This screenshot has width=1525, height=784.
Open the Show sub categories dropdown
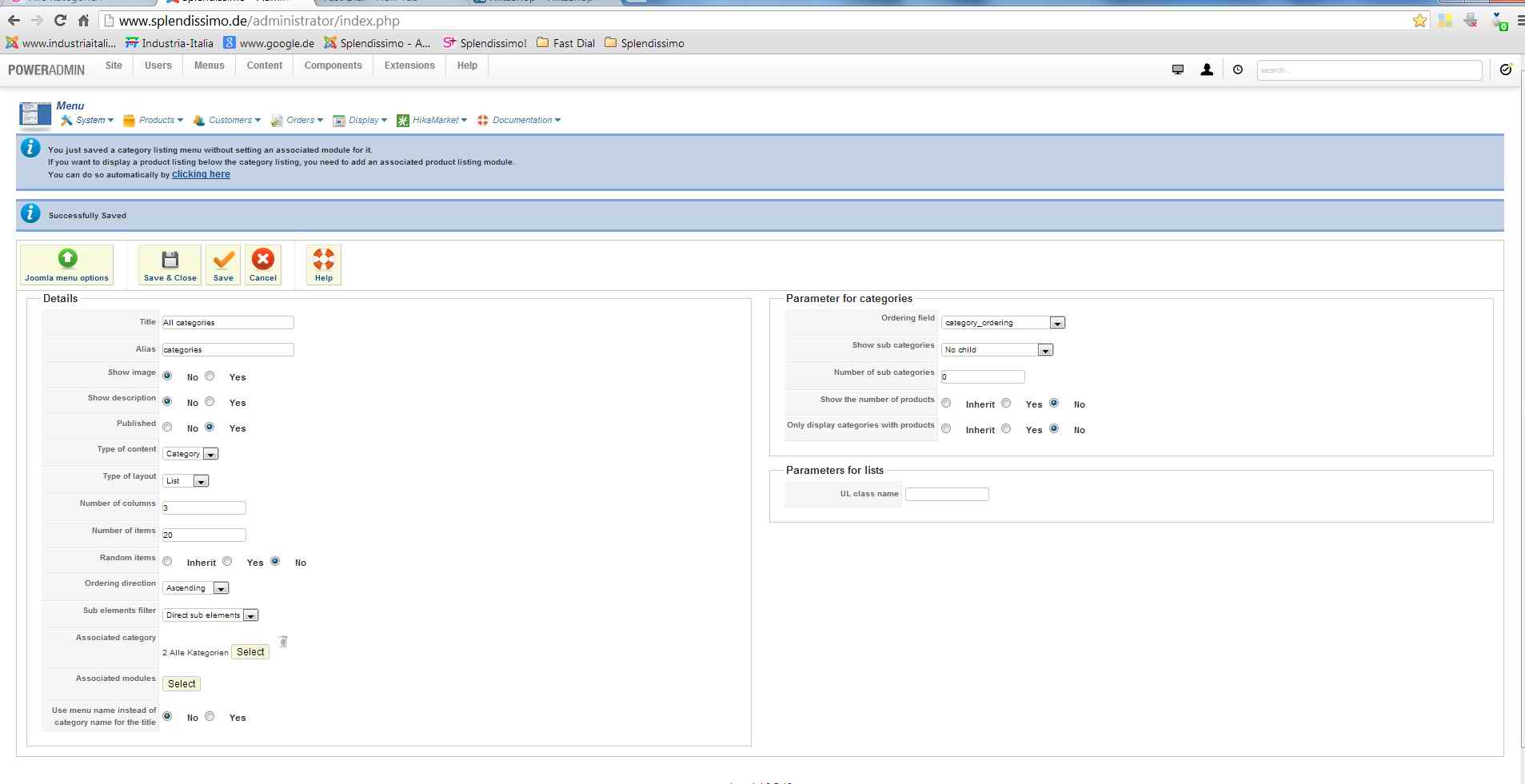tap(997, 350)
